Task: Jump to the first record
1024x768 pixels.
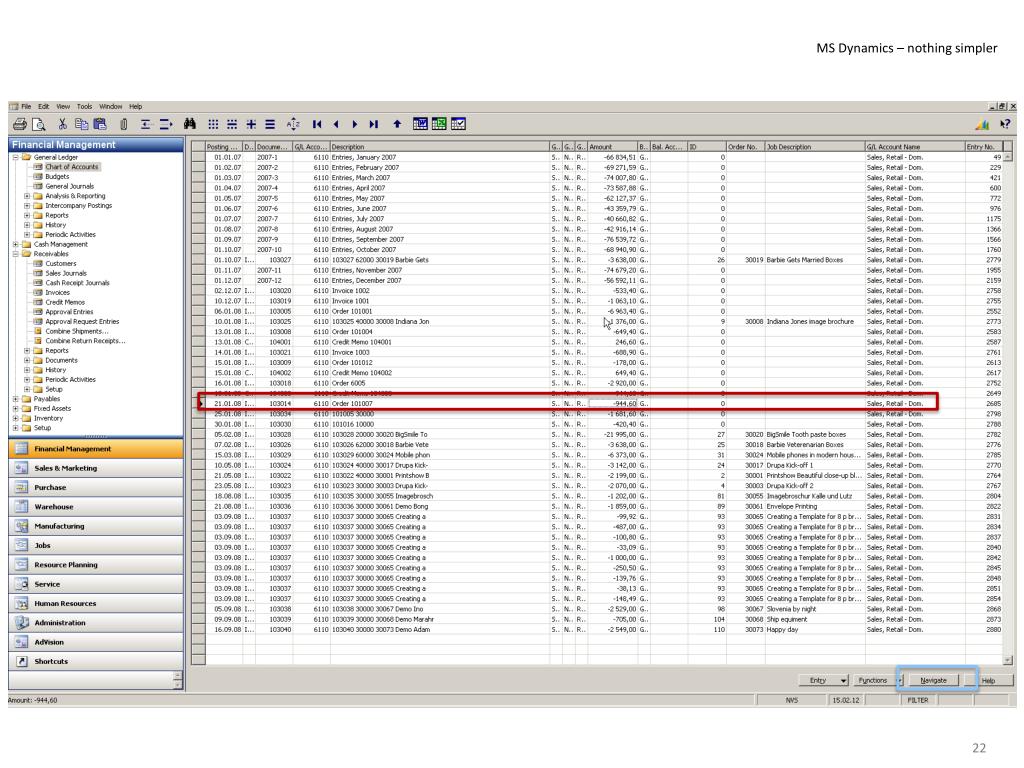Action: (x=317, y=124)
